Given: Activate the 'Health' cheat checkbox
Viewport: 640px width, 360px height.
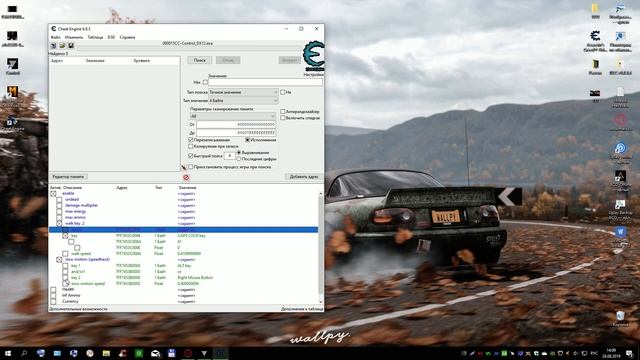Looking at the screenshot, I should [x=53, y=289].
